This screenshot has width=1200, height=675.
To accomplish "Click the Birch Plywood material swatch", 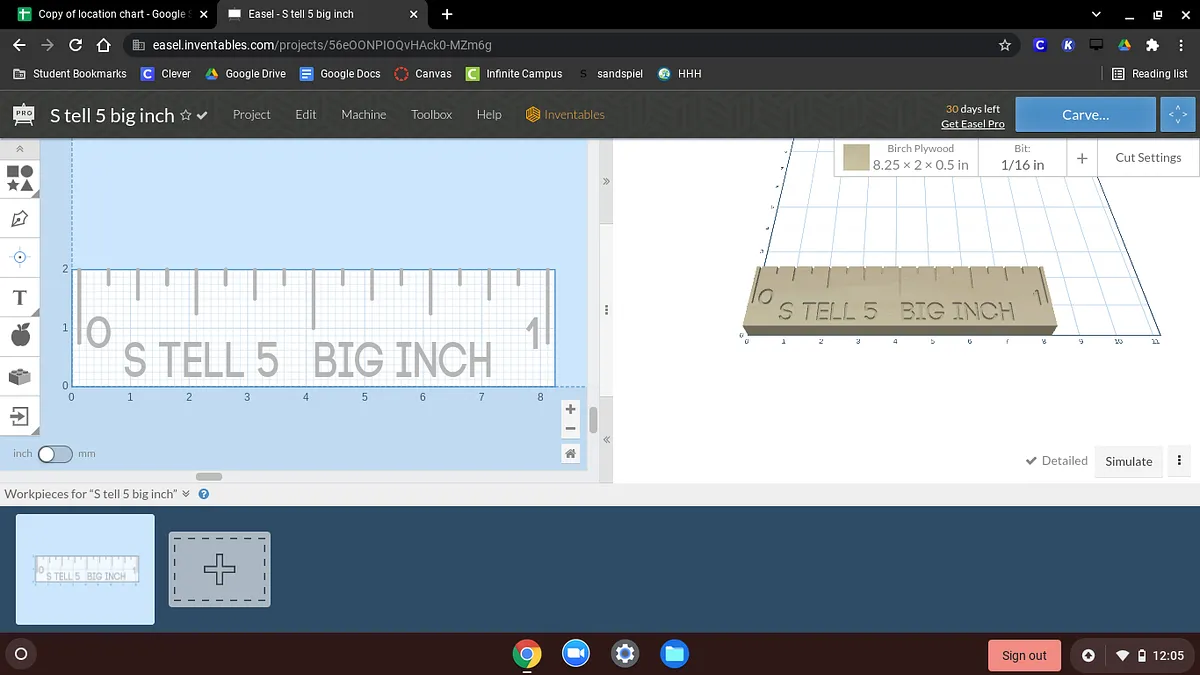I will pyautogui.click(x=855, y=158).
